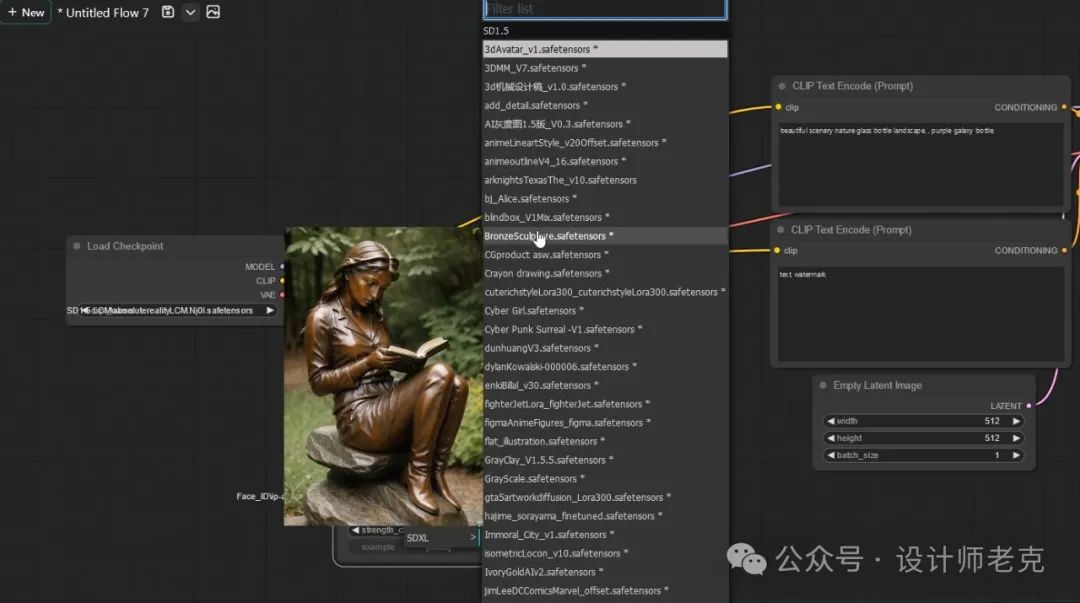
Task: Choose 3d机械设计稿_v1.0.safetensors
Action: tap(605, 86)
